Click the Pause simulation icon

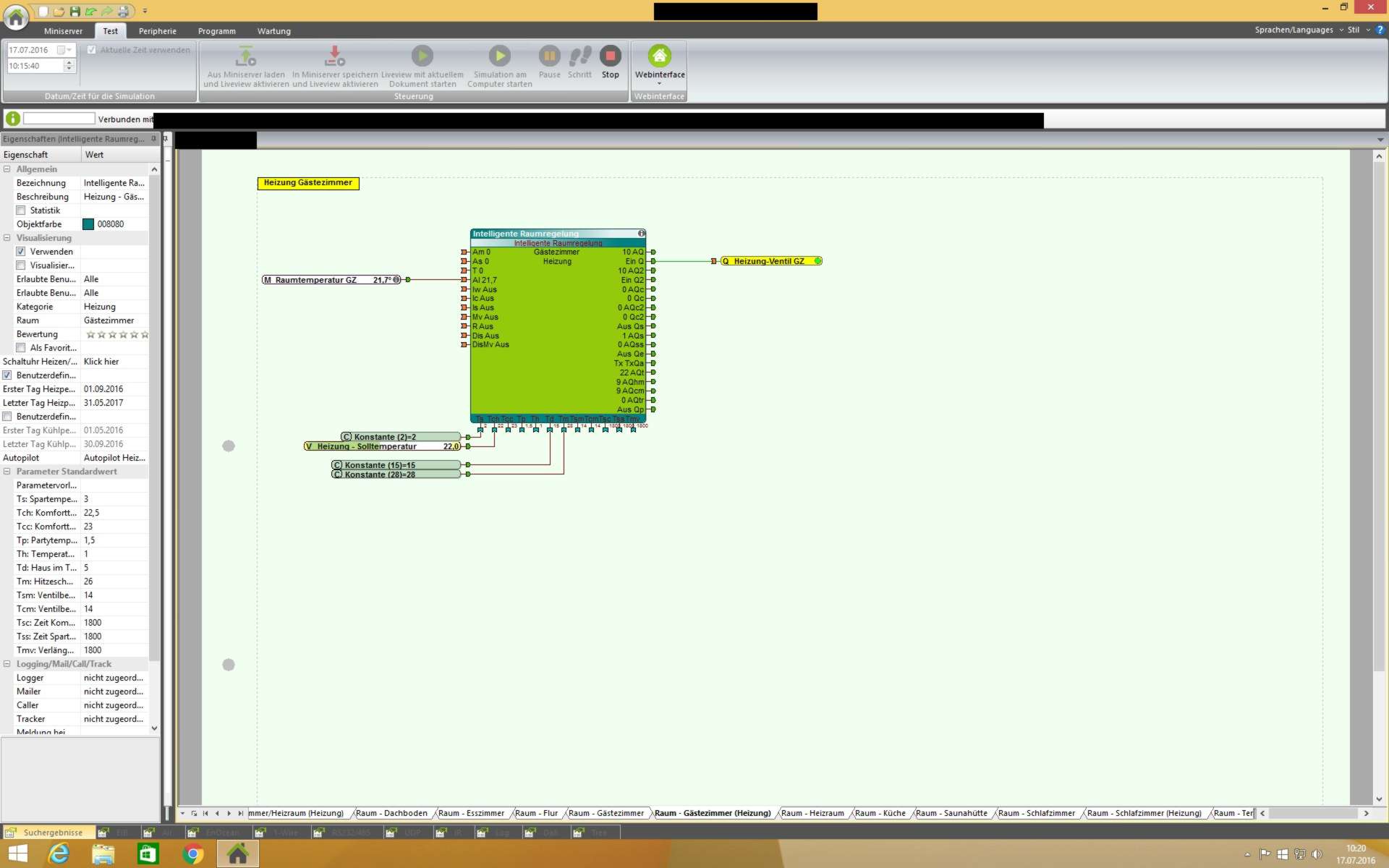click(549, 56)
